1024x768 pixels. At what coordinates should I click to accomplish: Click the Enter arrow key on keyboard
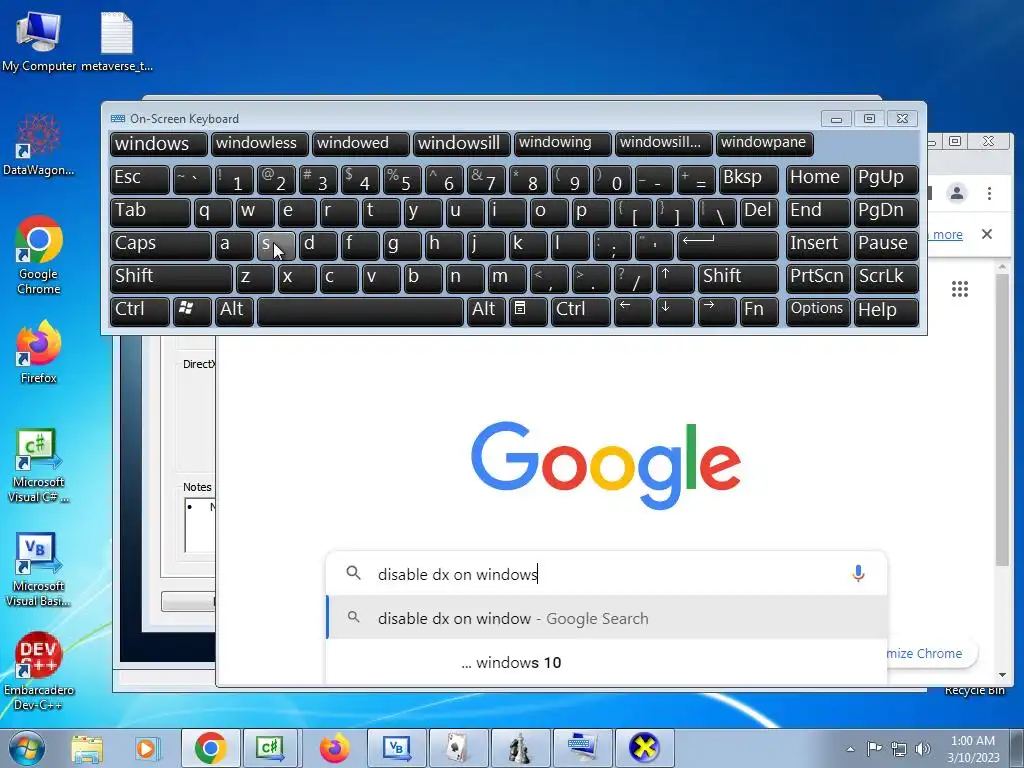click(728, 244)
